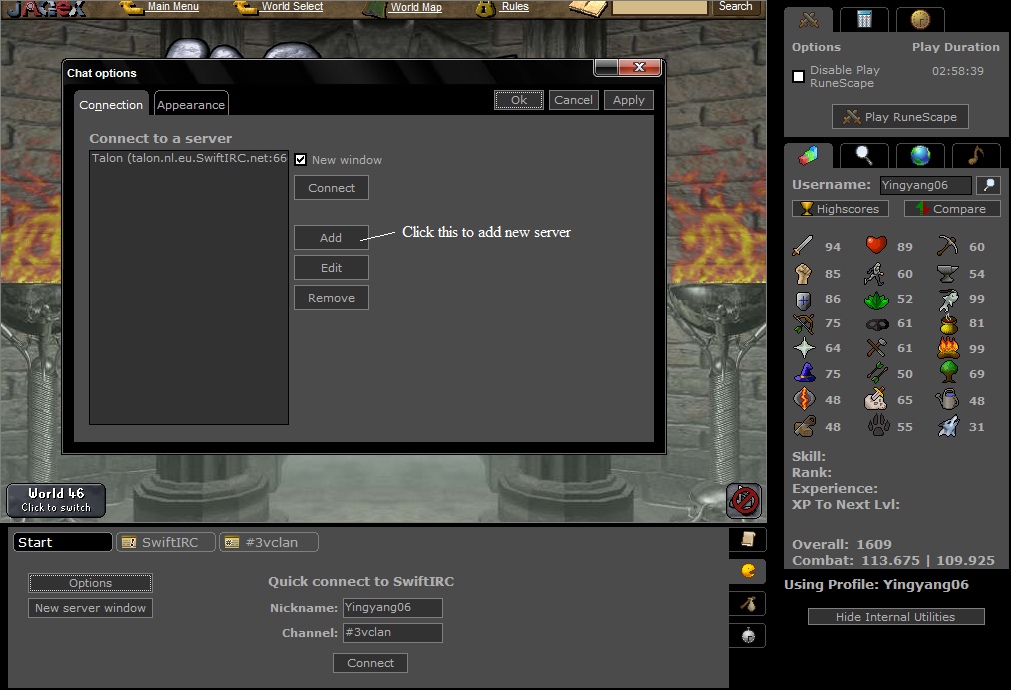Click Connect in the Chat options dialog

click(331, 188)
